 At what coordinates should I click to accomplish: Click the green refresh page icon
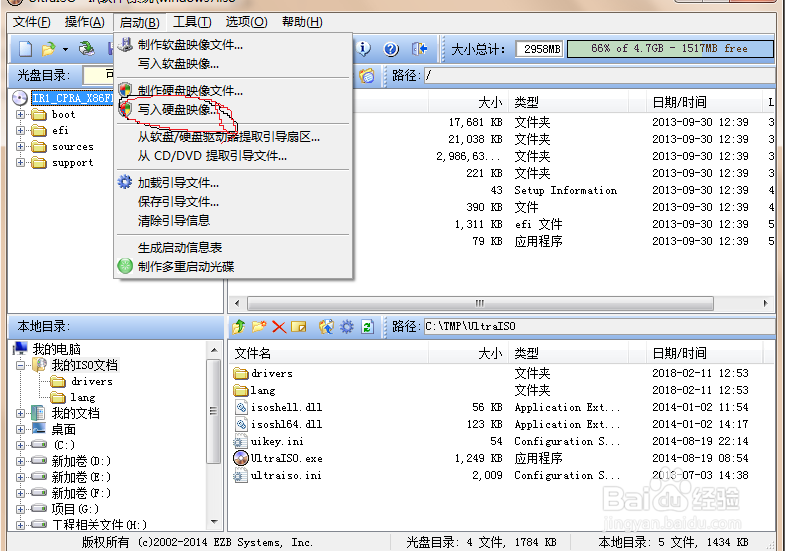(367, 327)
